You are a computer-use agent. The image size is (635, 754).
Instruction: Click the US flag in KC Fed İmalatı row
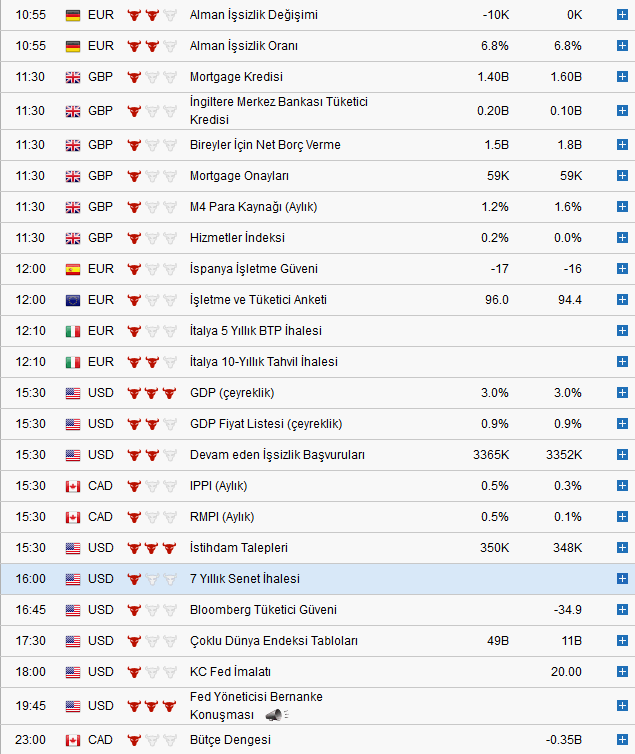pos(73,672)
